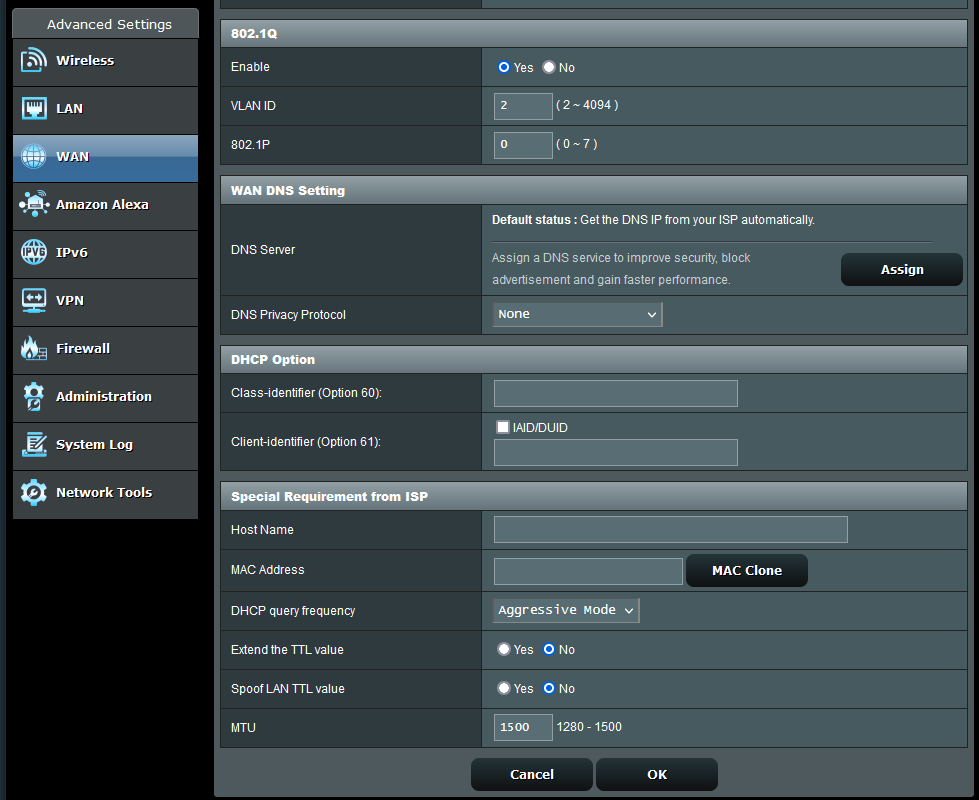
Task: Select Yes for Spoof LAN TTL value
Action: (504, 689)
